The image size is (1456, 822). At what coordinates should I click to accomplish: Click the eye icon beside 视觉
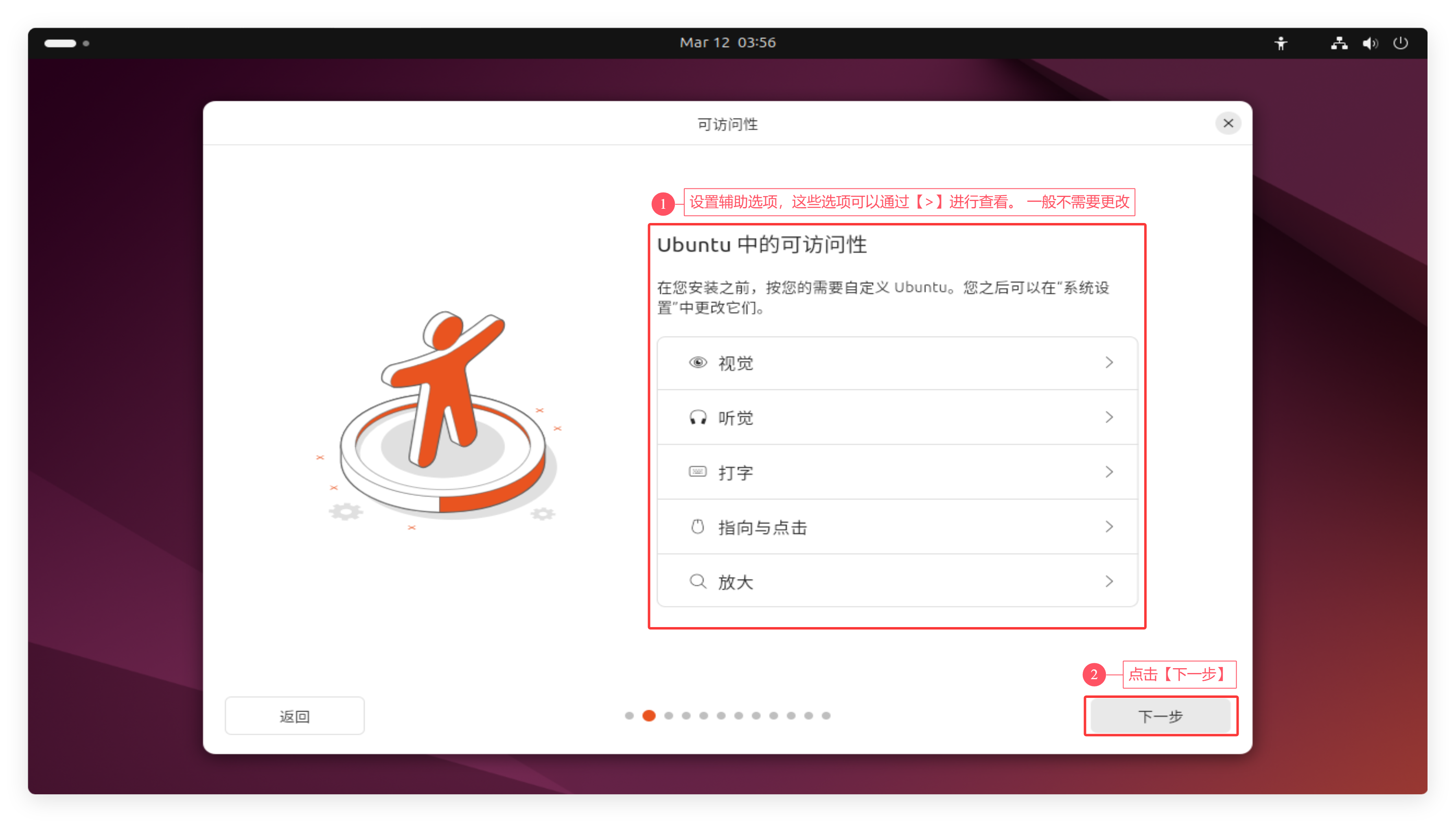point(698,363)
